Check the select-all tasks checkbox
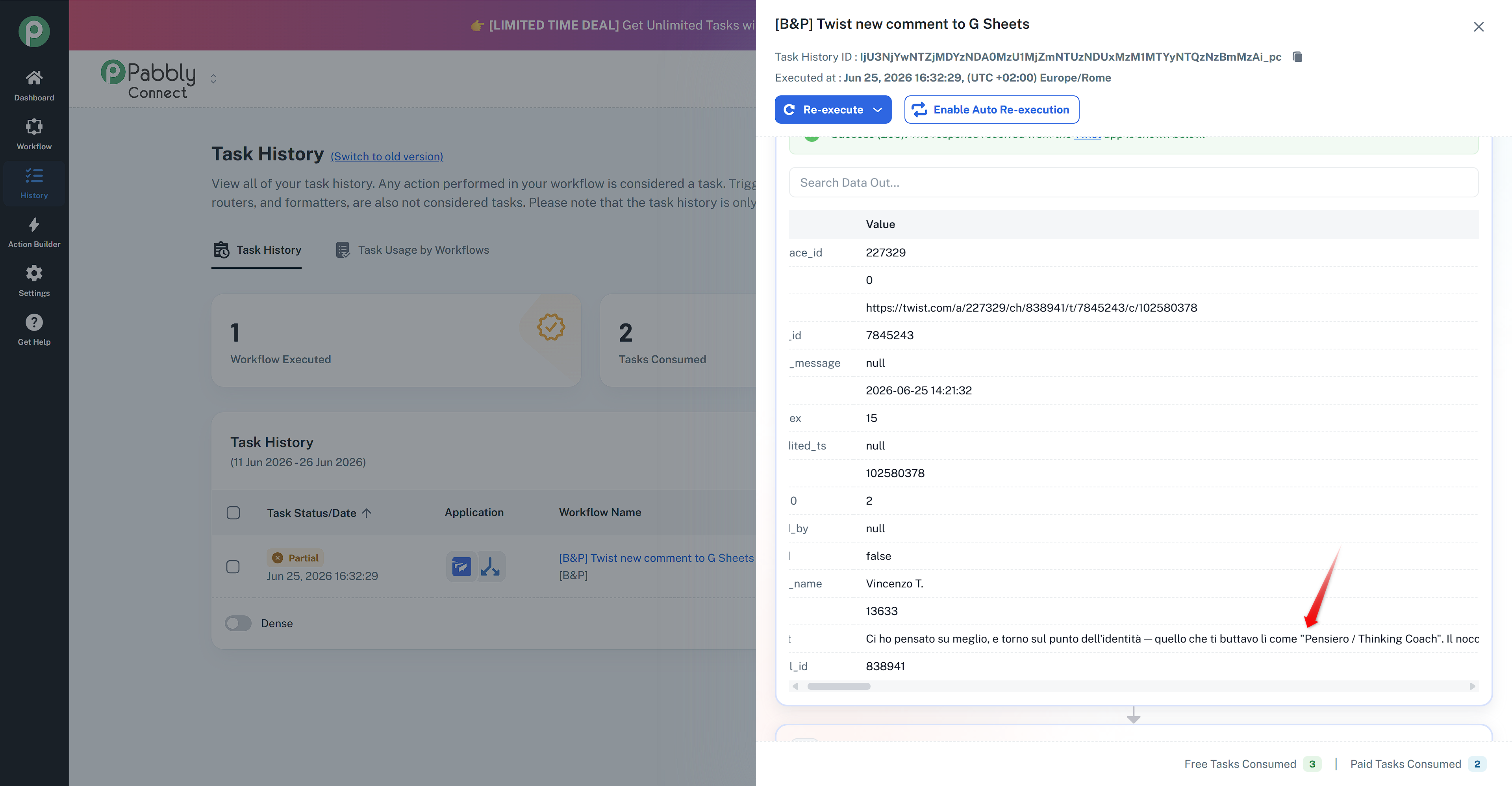 [233, 513]
